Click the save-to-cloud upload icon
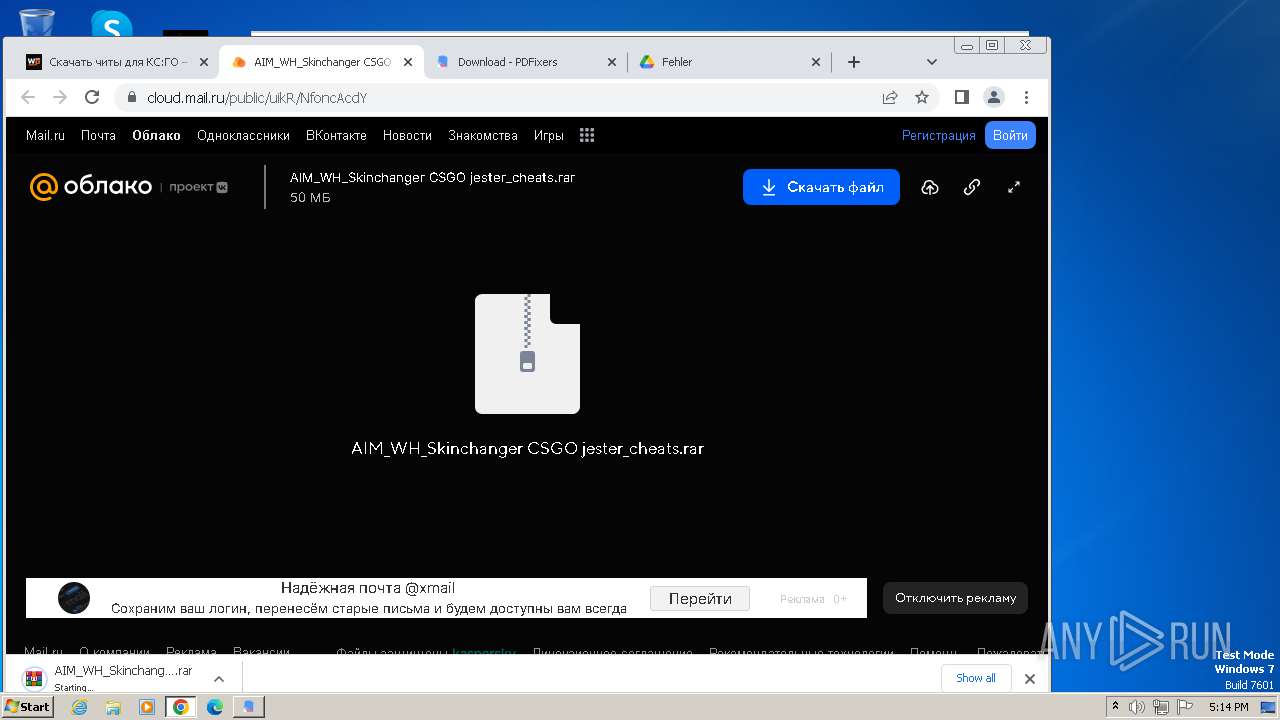The height and width of the screenshot is (720, 1280). point(930,187)
